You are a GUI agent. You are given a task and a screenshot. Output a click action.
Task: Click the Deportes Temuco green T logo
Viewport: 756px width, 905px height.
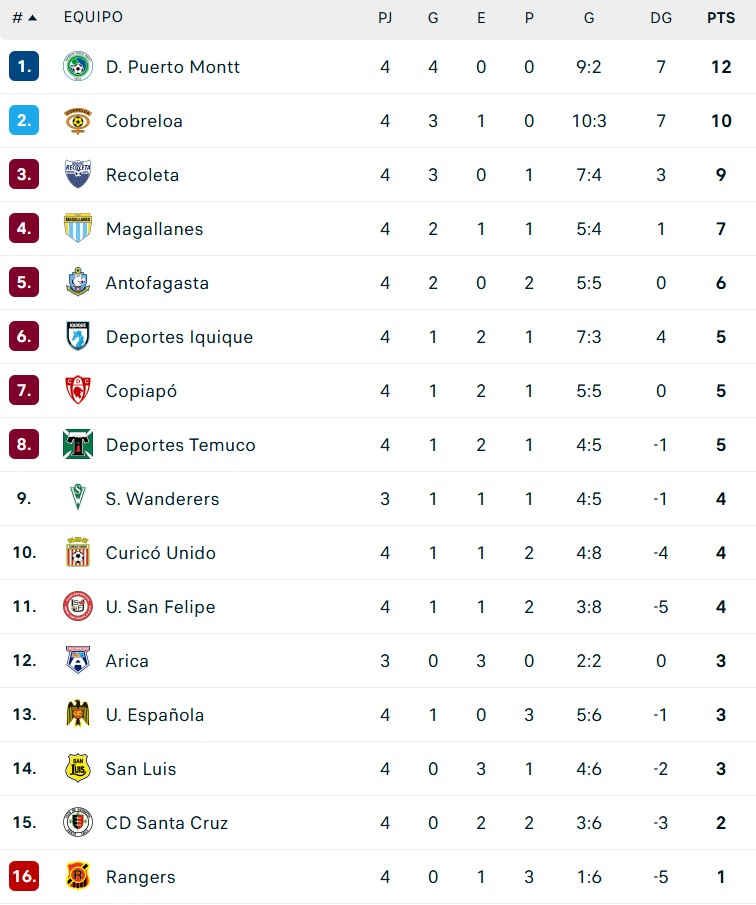78,445
